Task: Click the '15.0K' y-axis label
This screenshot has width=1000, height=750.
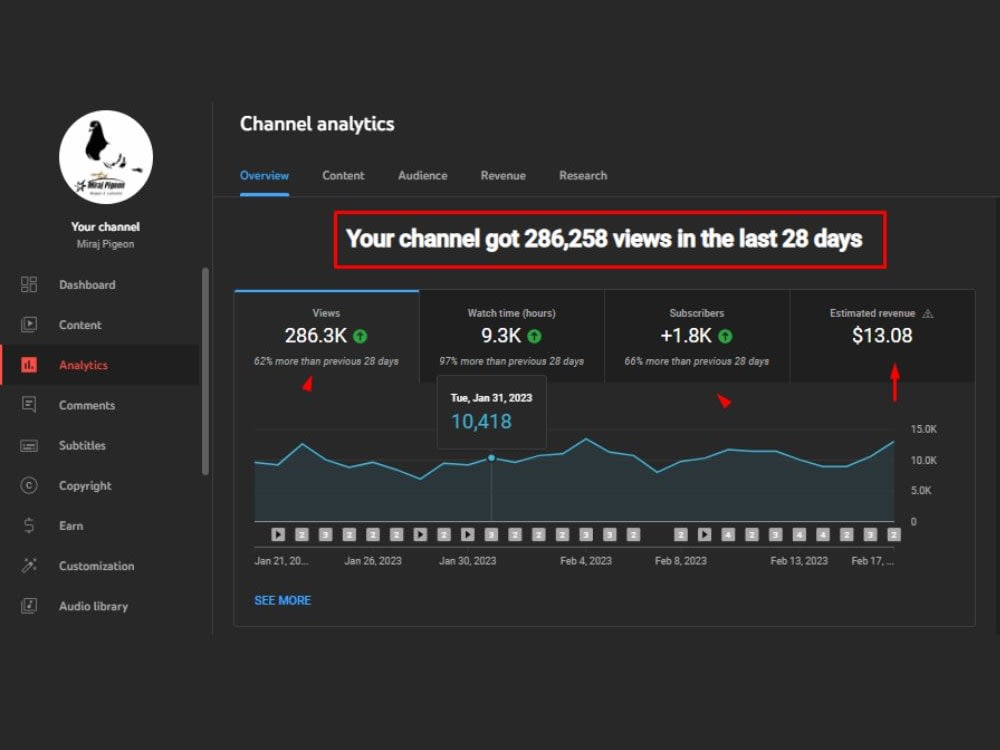Action: pos(923,429)
